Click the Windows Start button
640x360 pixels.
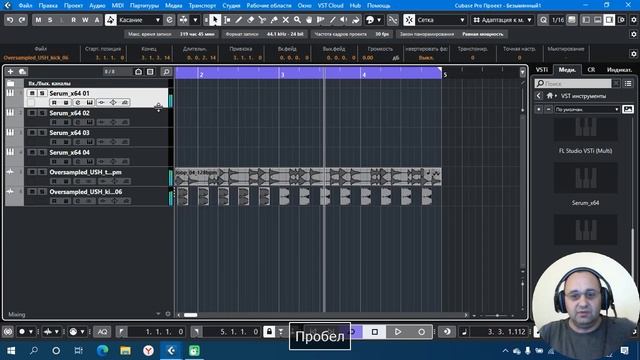[x=11, y=350]
